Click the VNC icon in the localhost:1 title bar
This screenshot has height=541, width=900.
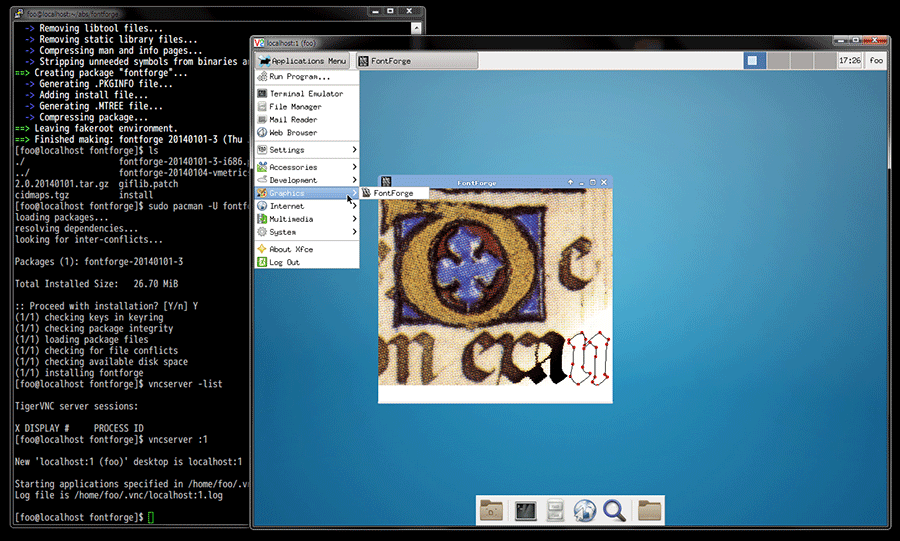coord(259,43)
